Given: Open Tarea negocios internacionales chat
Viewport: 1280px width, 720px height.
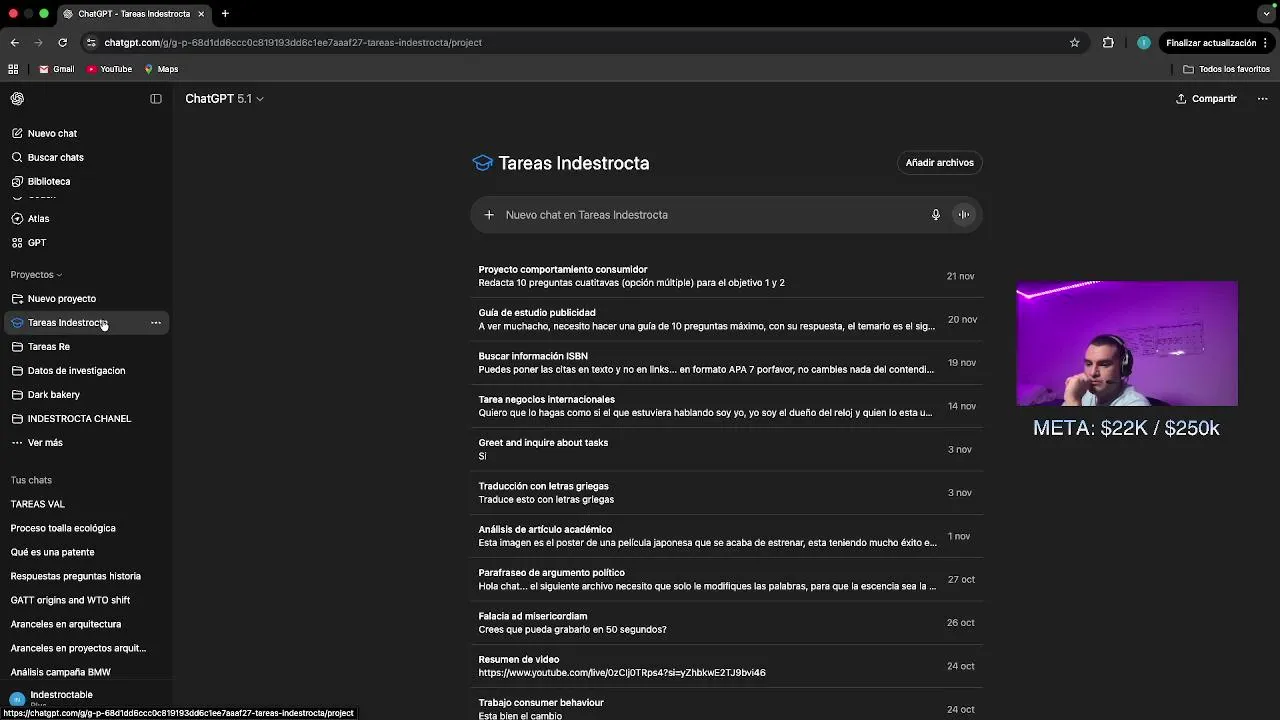Looking at the screenshot, I should click(x=727, y=406).
